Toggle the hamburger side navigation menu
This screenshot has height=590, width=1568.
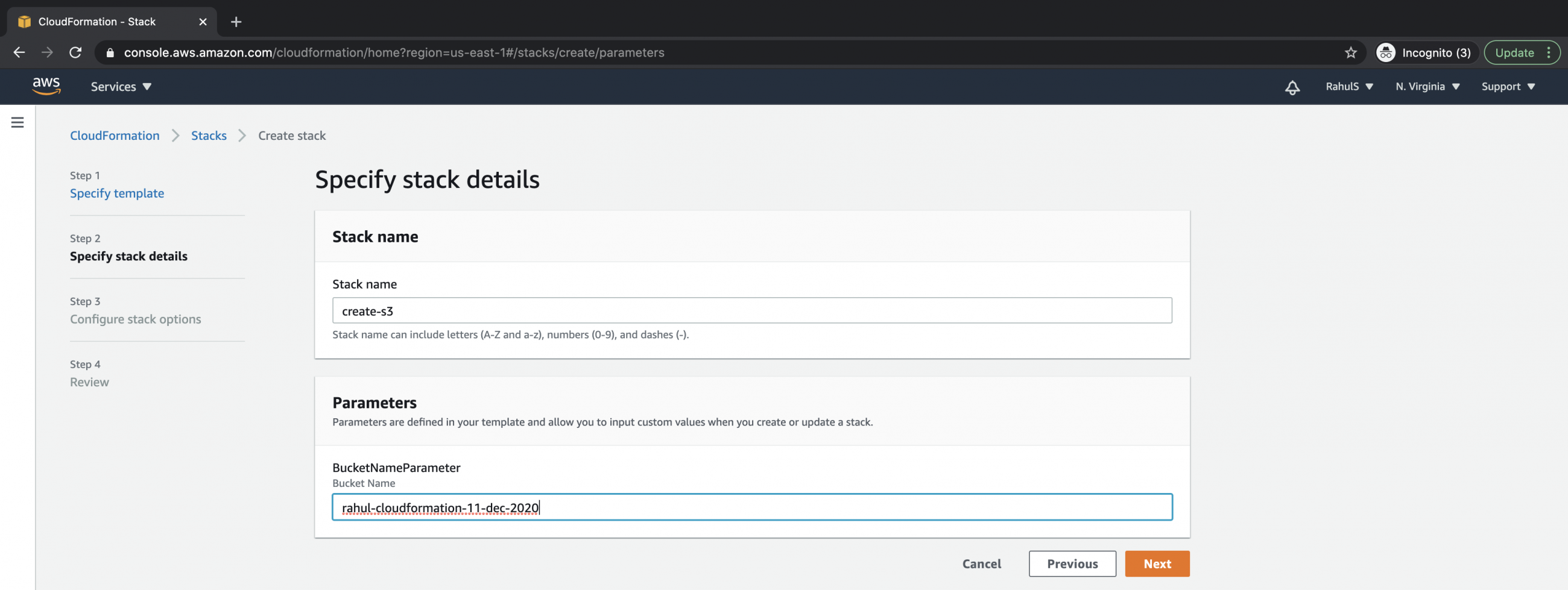(17, 122)
